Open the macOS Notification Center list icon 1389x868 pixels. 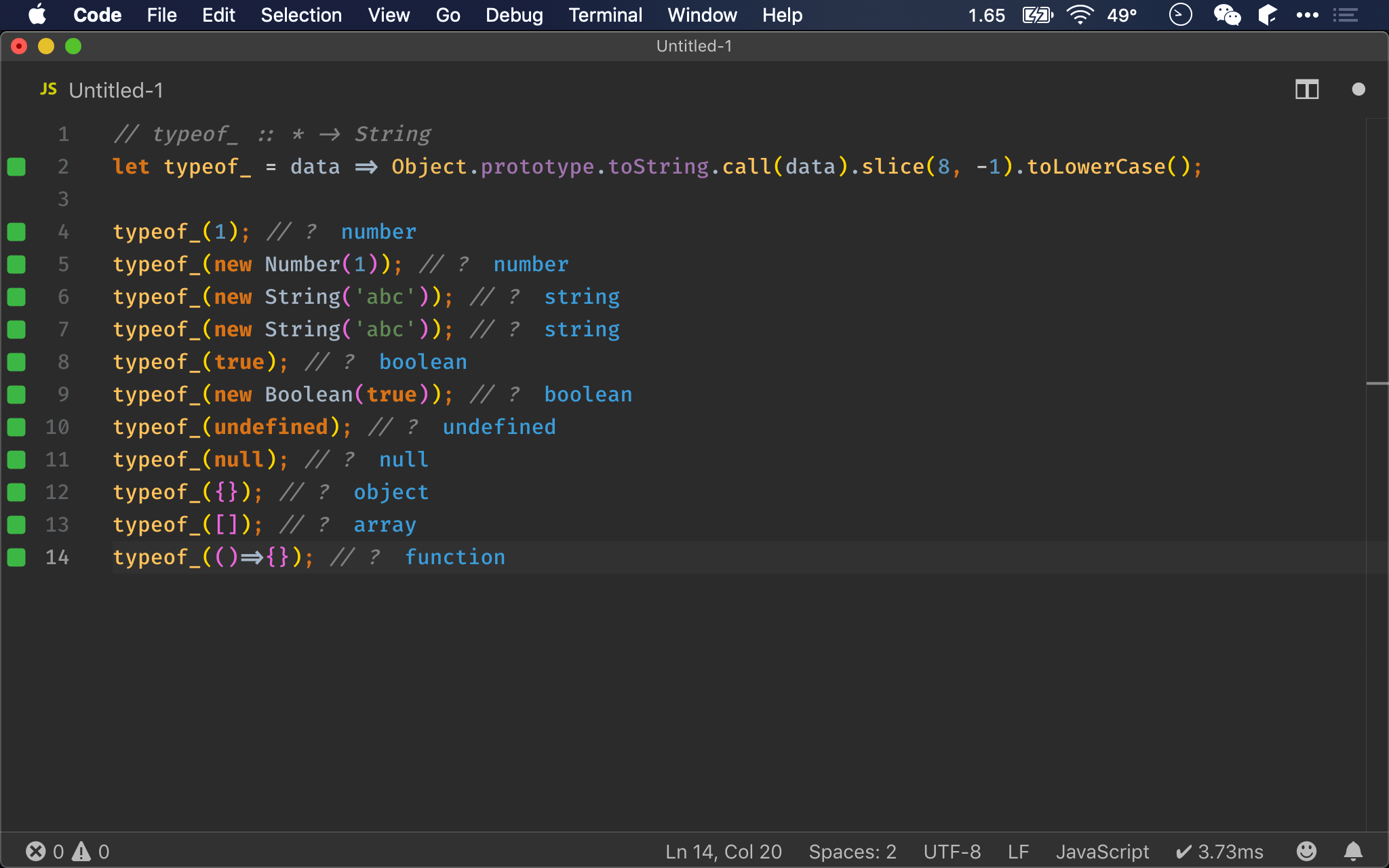[1345, 15]
